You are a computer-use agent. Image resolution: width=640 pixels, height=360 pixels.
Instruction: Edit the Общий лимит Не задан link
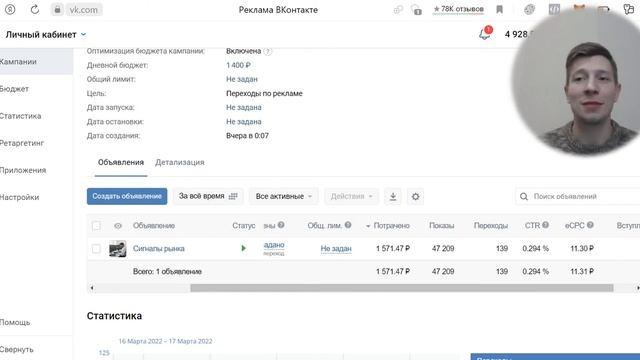tap(242, 79)
